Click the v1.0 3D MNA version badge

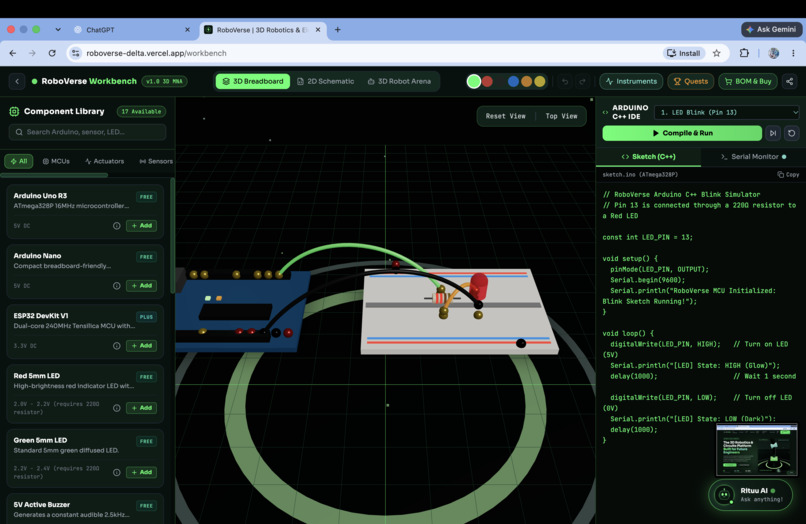click(164, 81)
